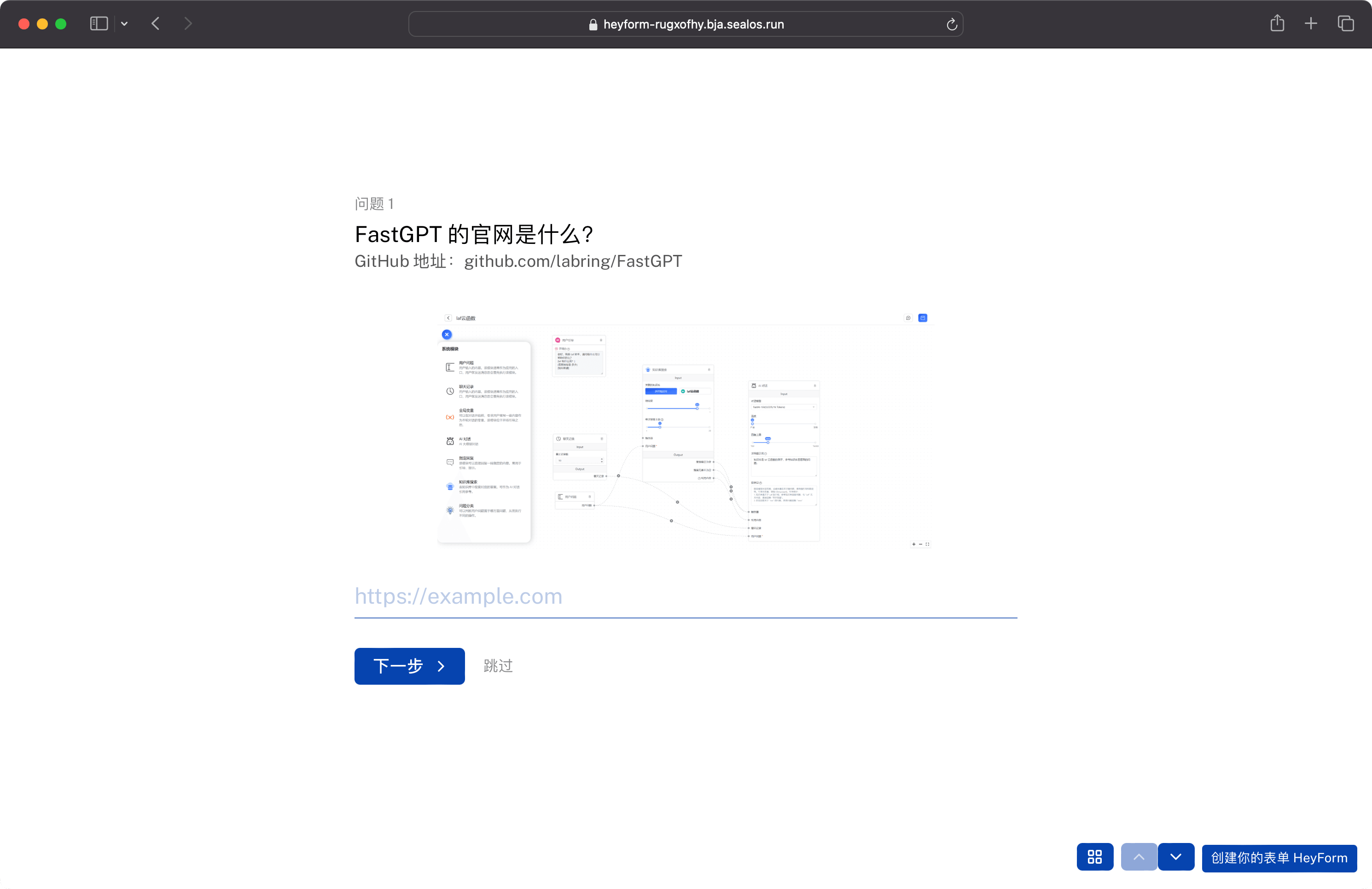This screenshot has height=889, width=1372.
Task: Click the https://example.com URL input field
Action: (x=686, y=596)
